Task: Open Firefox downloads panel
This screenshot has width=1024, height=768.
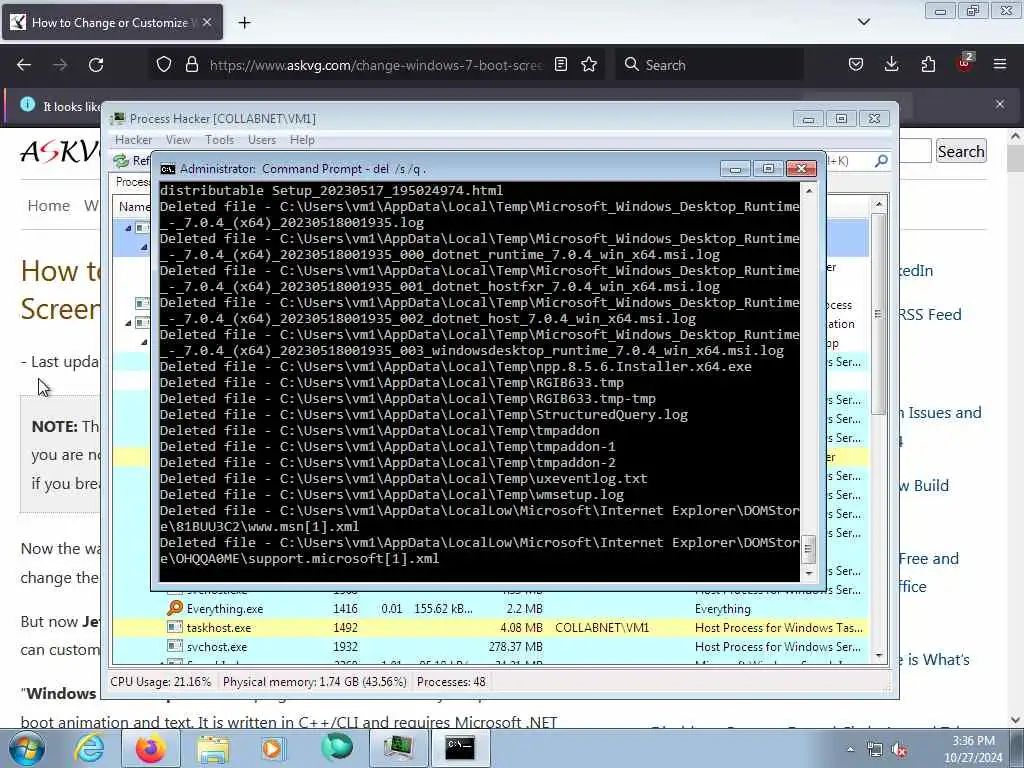Action: [x=891, y=65]
